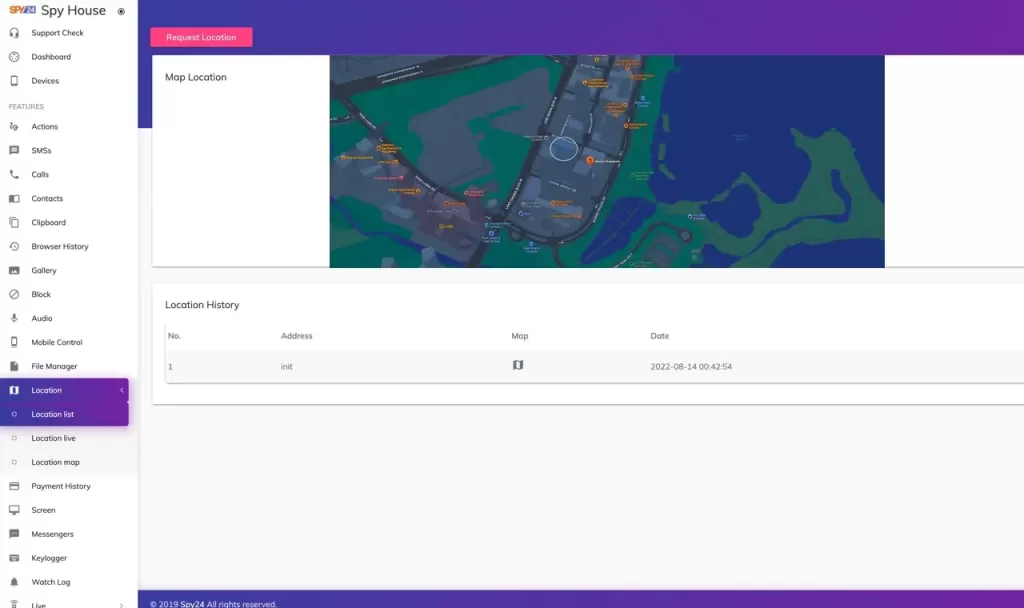Click the Mobile Control phone icon
Image resolution: width=1024 pixels, height=608 pixels.
point(14,342)
